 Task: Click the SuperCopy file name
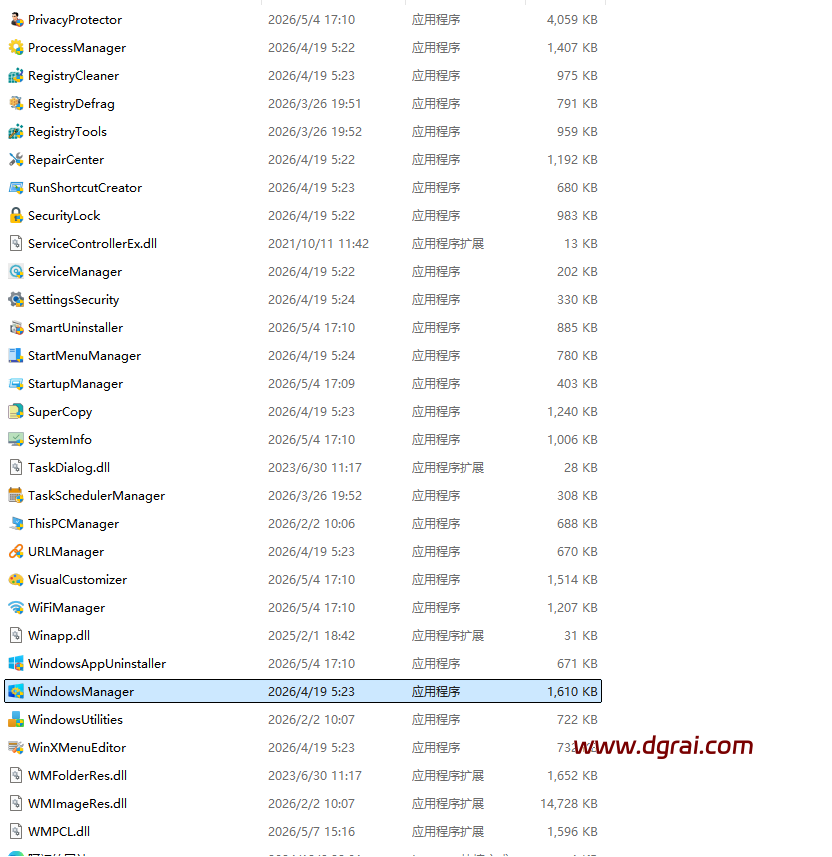[60, 412]
